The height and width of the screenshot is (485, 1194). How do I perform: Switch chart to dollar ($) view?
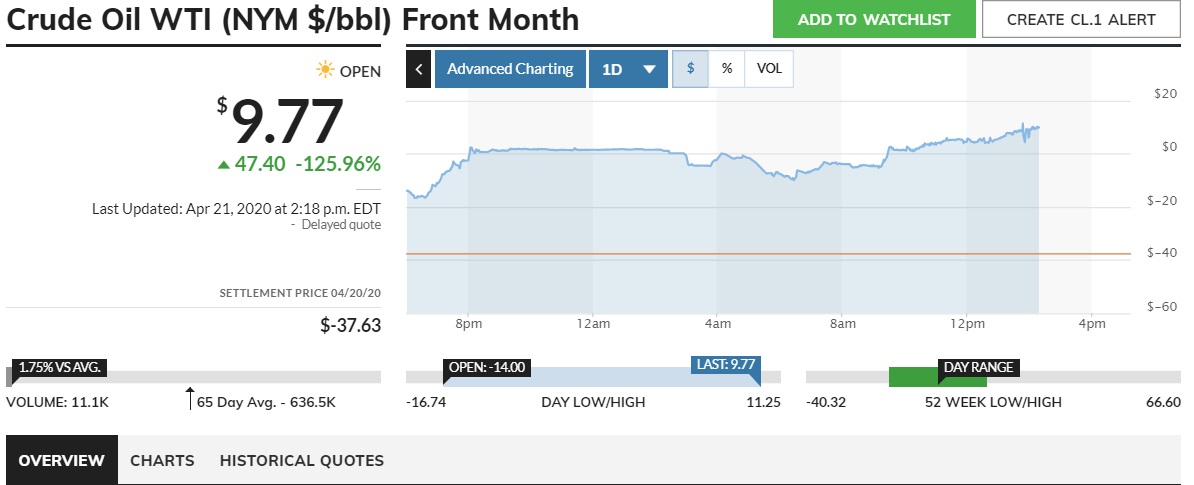(690, 69)
